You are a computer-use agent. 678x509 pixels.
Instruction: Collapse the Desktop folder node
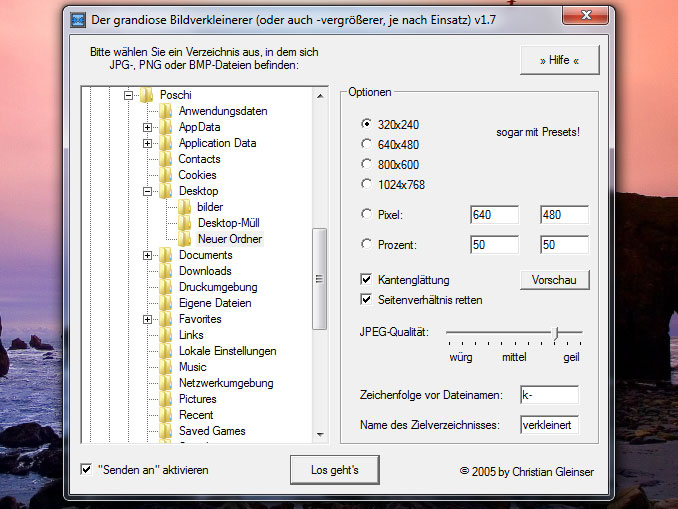click(x=147, y=191)
